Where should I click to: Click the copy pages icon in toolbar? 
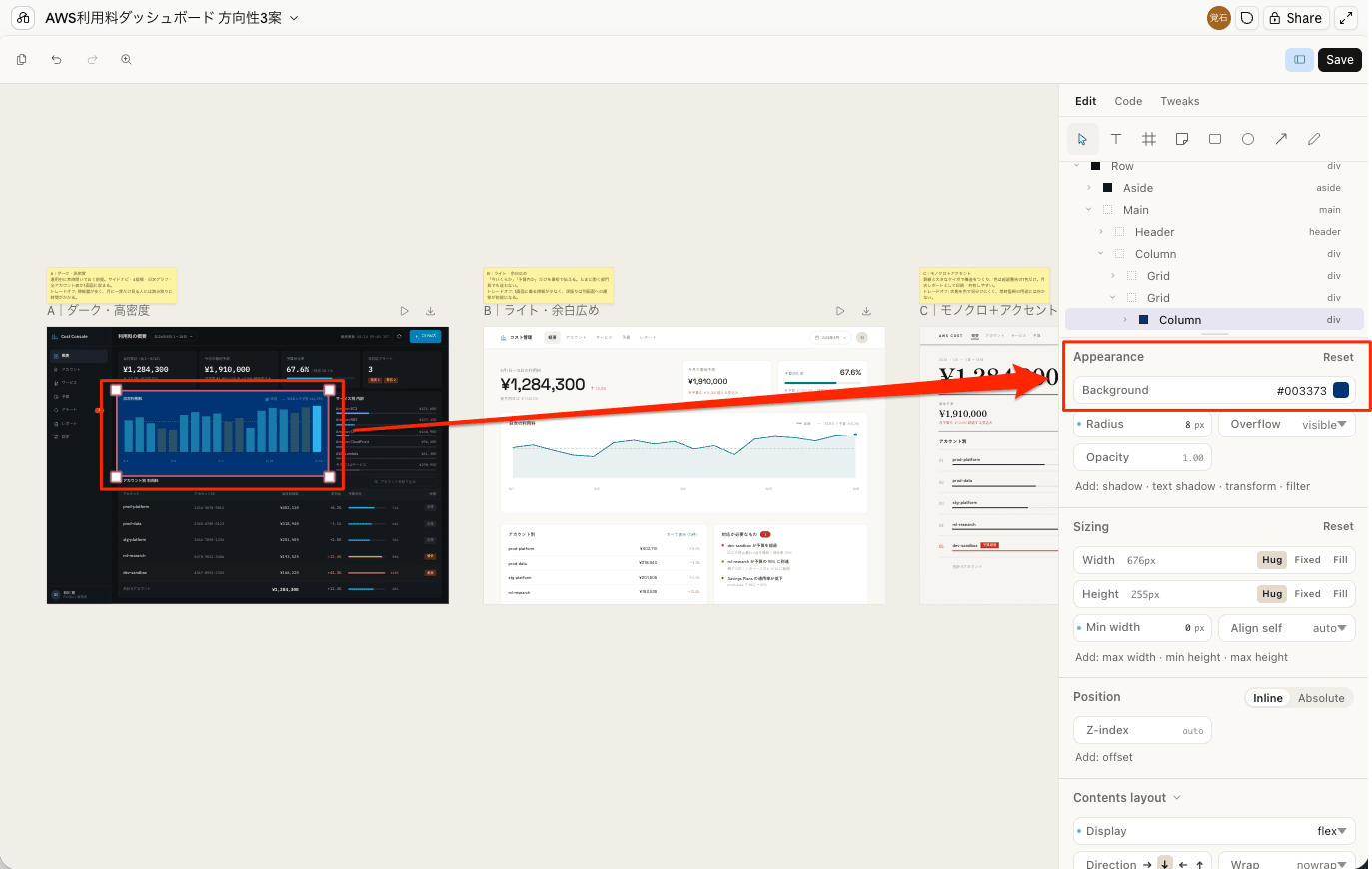pos(21,60)
